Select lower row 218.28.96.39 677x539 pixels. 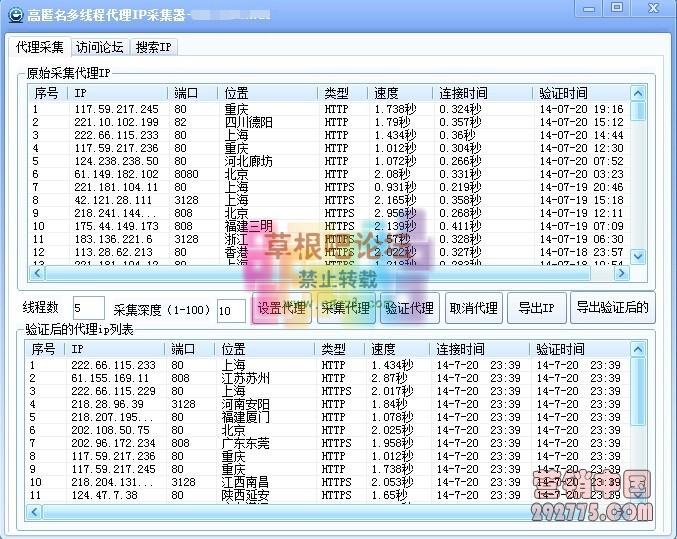pyautogui.click(x=328, y=404)
